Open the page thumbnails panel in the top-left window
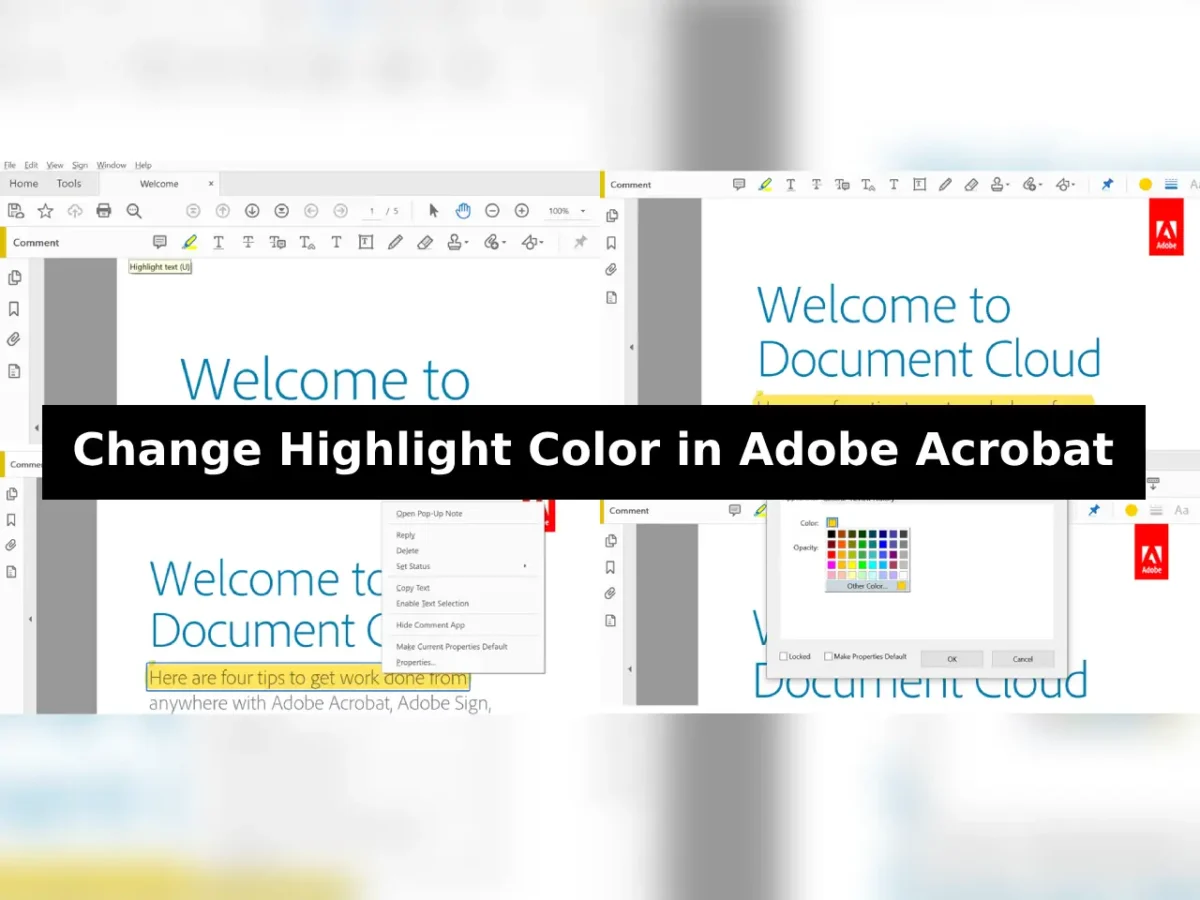 pos(14,278)
